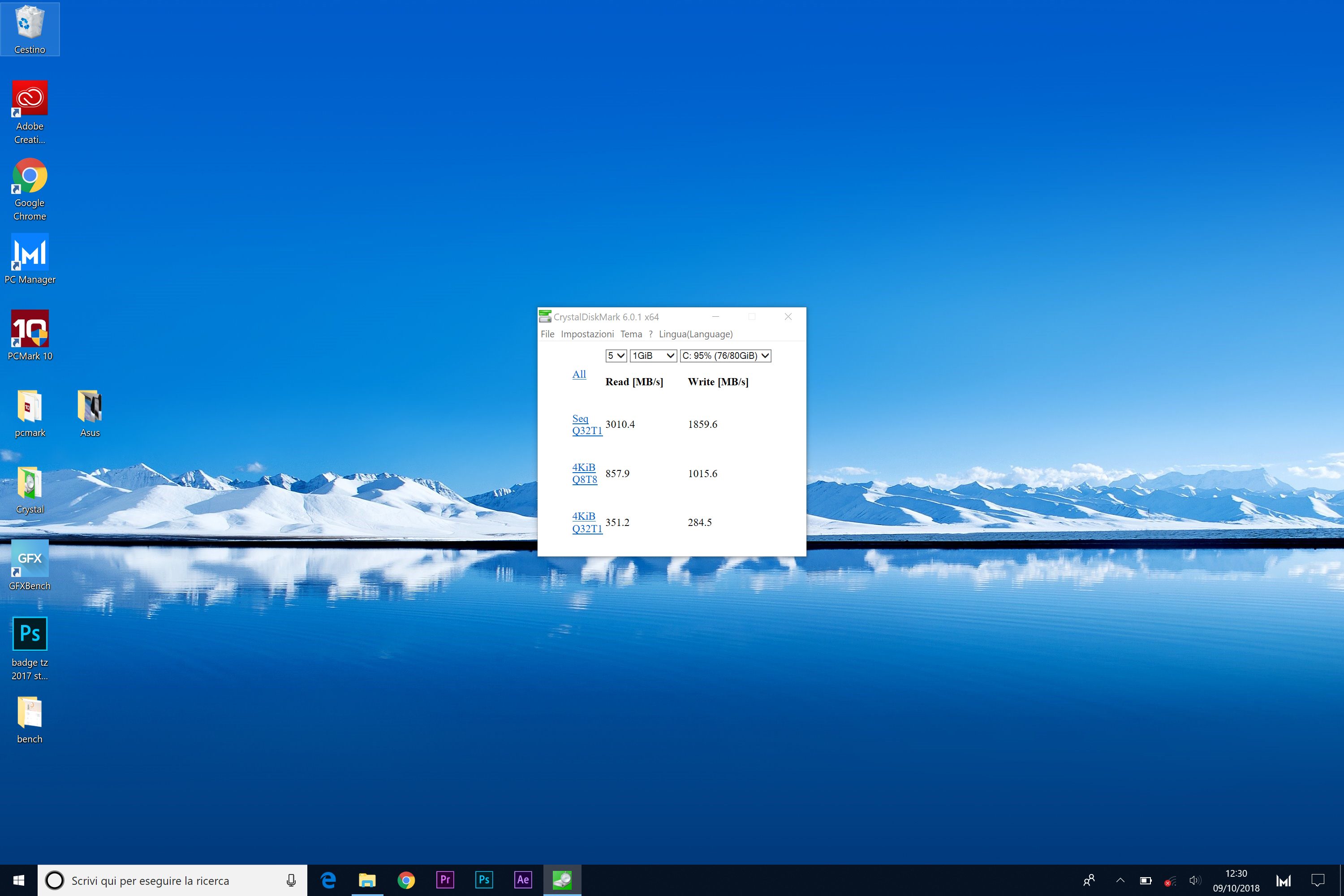
Task: Click PC Manager icon in system tray
Action: pos(1284,881)
